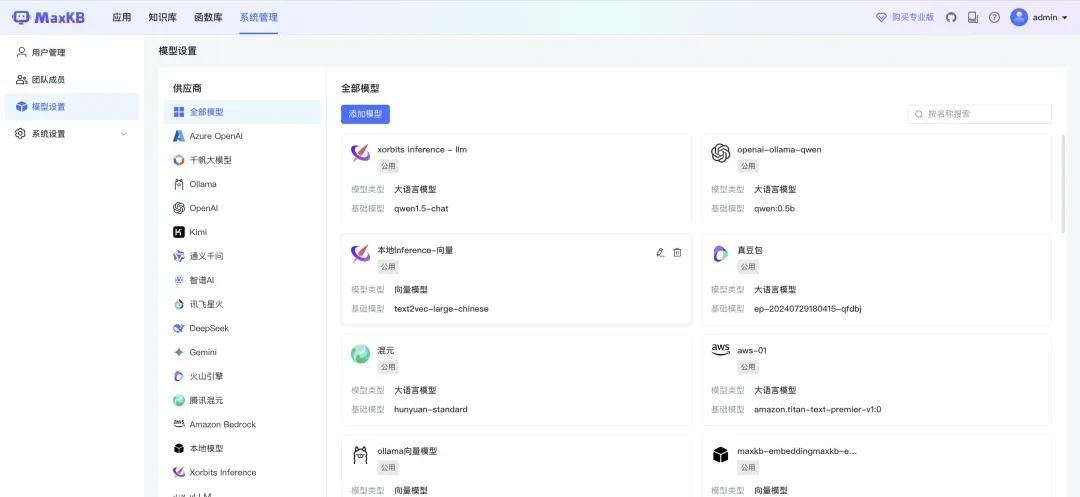Screen dimensions: 1080x497
Task: Select the Kimi provider
Action: 242,232
